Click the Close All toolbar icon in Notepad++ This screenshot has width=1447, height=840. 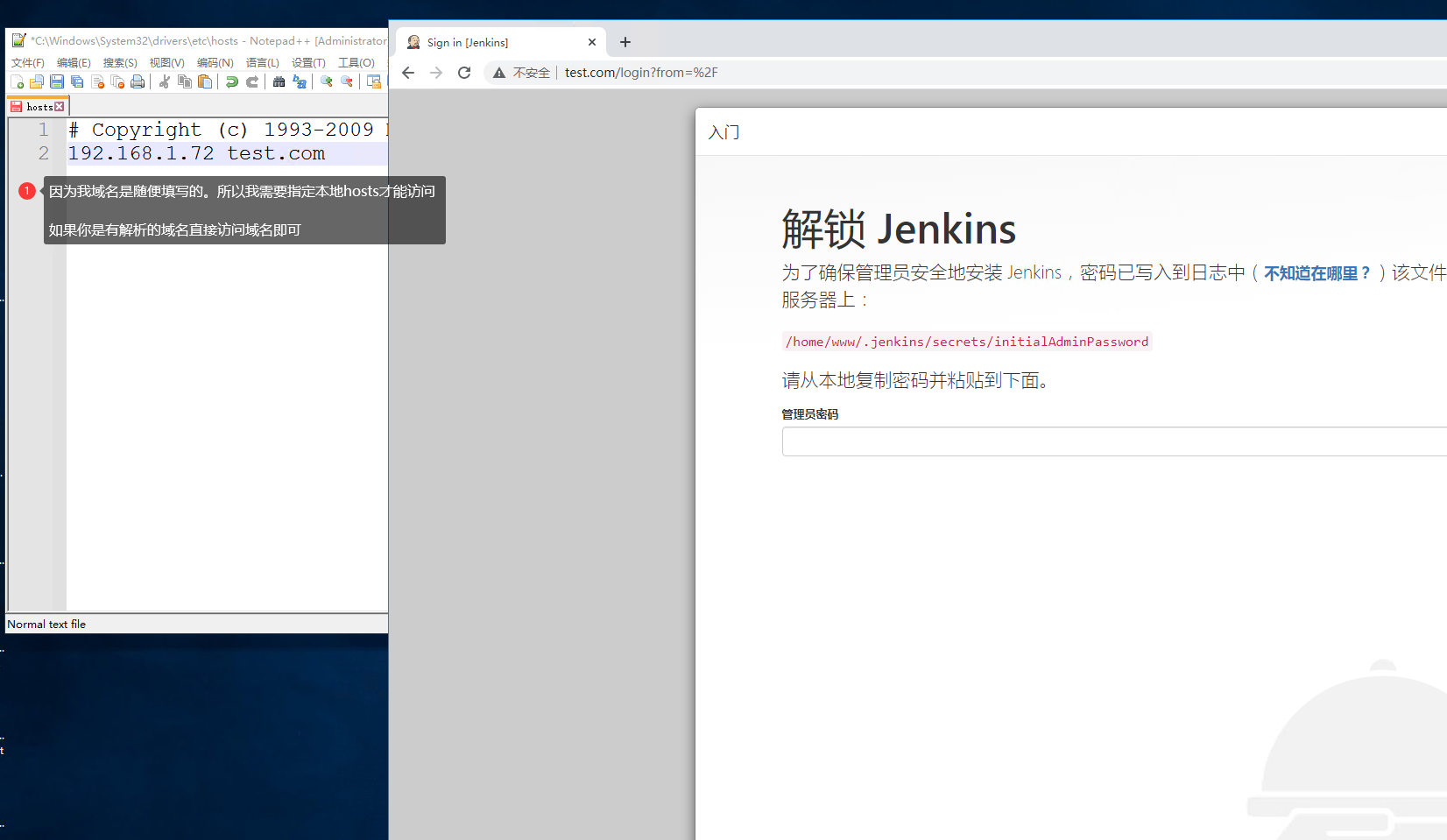click(x=117, y=81)
